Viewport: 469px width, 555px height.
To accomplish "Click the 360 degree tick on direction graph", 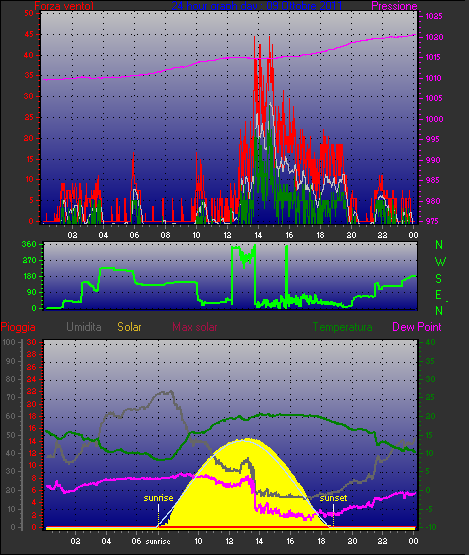I will pos(29,244).
